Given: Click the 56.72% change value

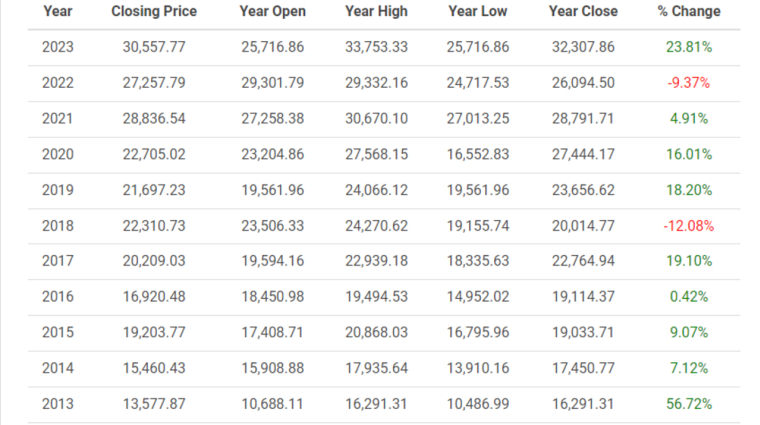Looking at the screenshot, I should click(x=687, y=404).
